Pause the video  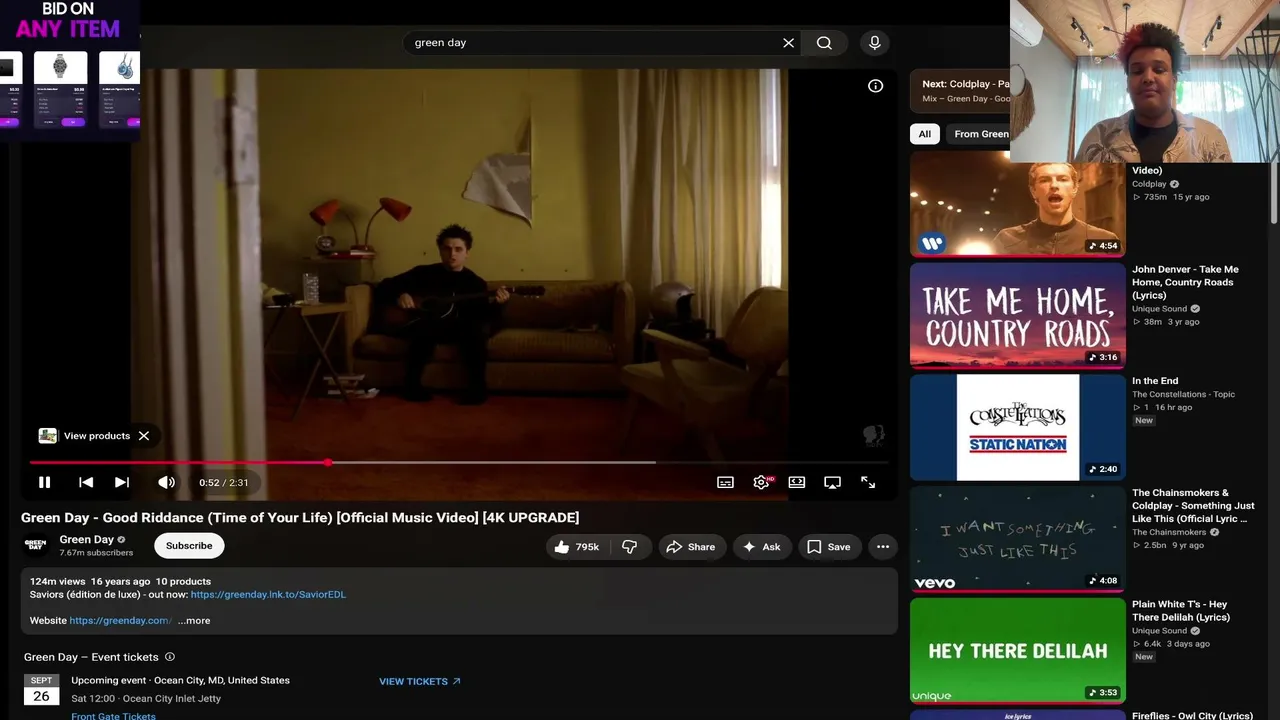click(x=45, y=482)
